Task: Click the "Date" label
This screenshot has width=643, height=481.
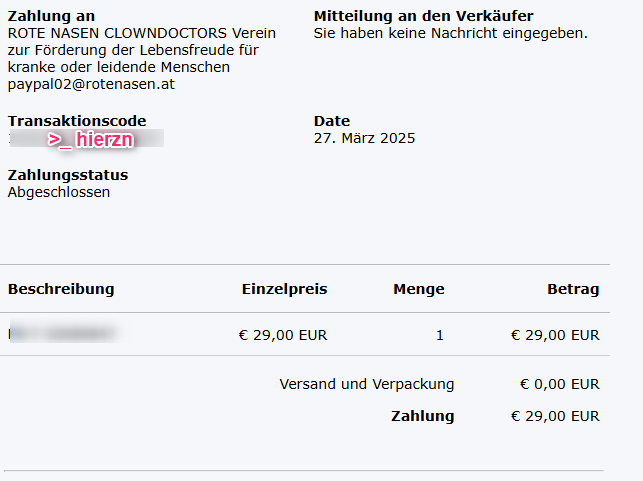Action: click(332, 121)
